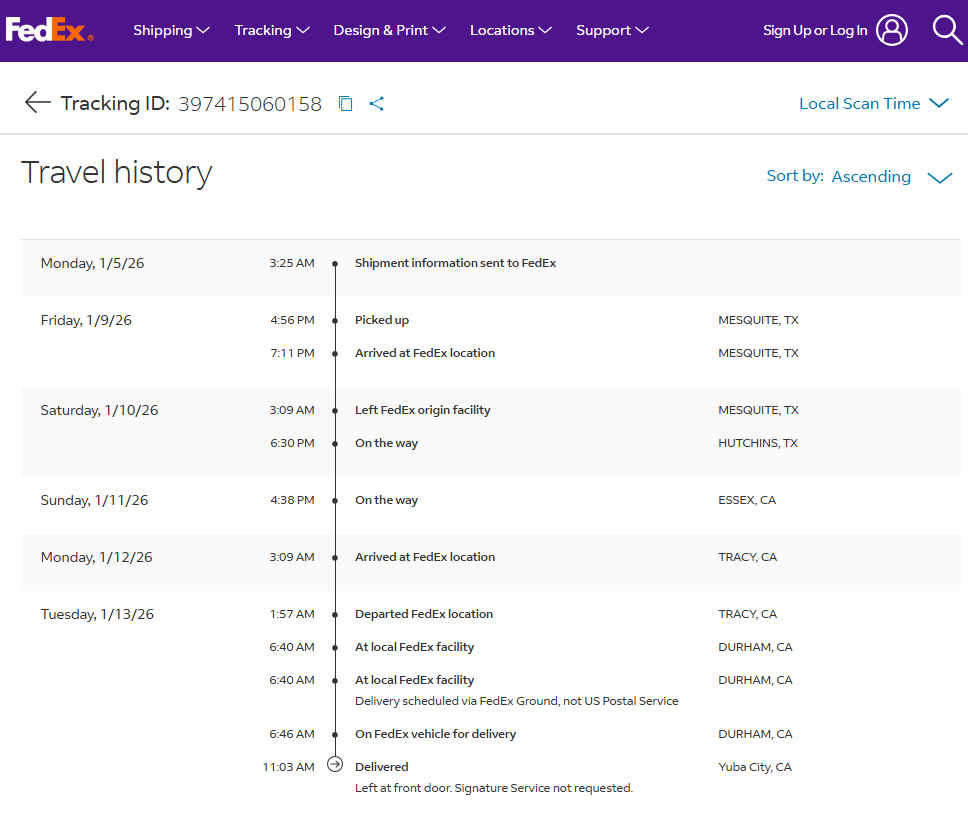
Task: Click the Travel history heading
Action: pos(117,172)
